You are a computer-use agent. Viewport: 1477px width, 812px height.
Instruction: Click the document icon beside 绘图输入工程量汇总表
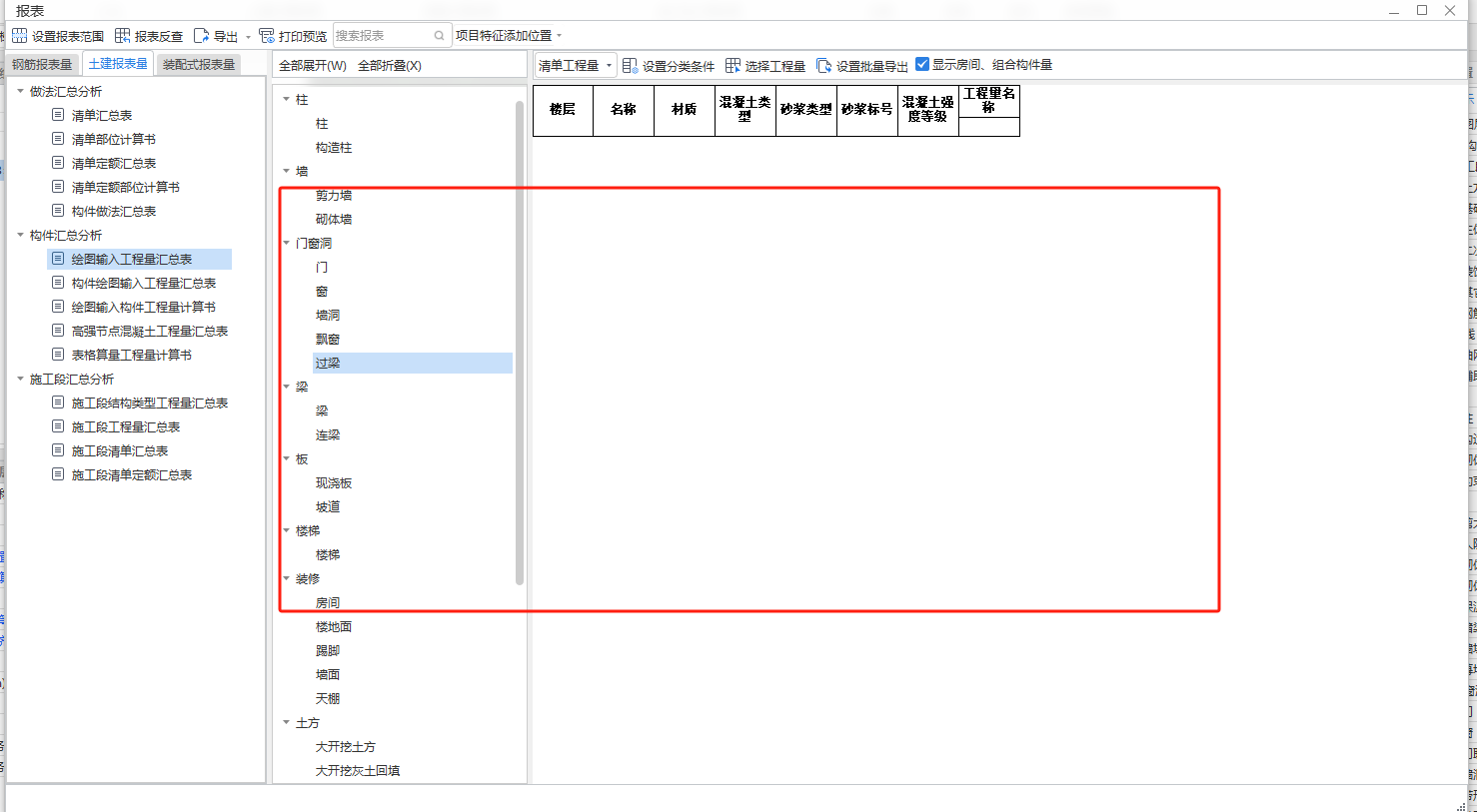click(x=58, y=259)
